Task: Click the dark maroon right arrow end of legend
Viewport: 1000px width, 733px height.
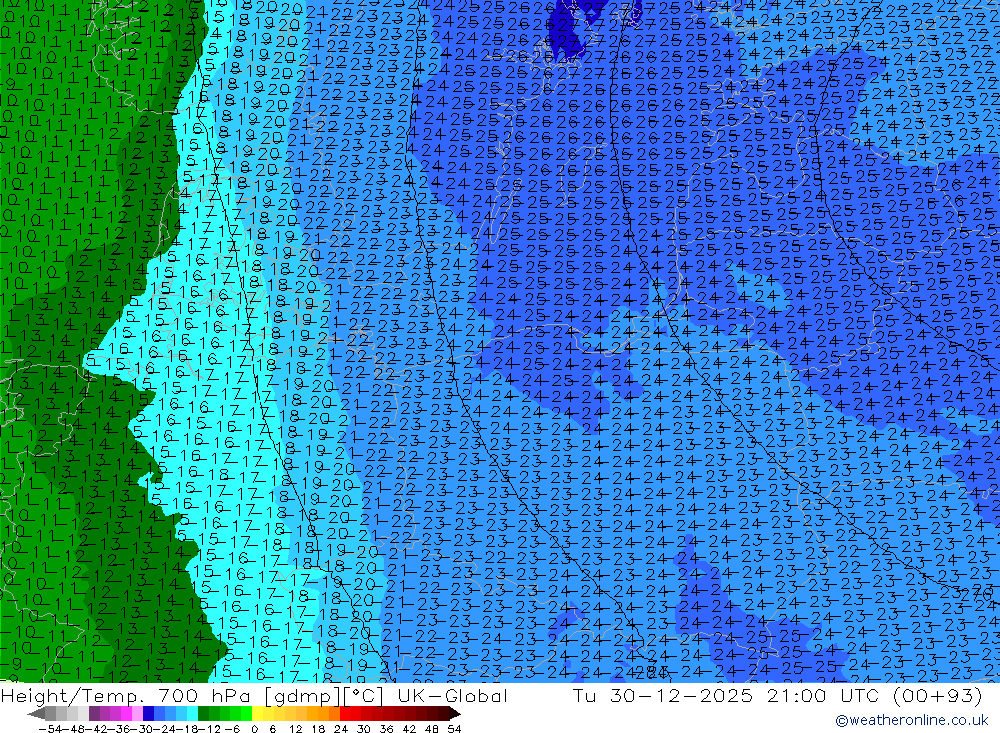Action: tap(455, 714)
